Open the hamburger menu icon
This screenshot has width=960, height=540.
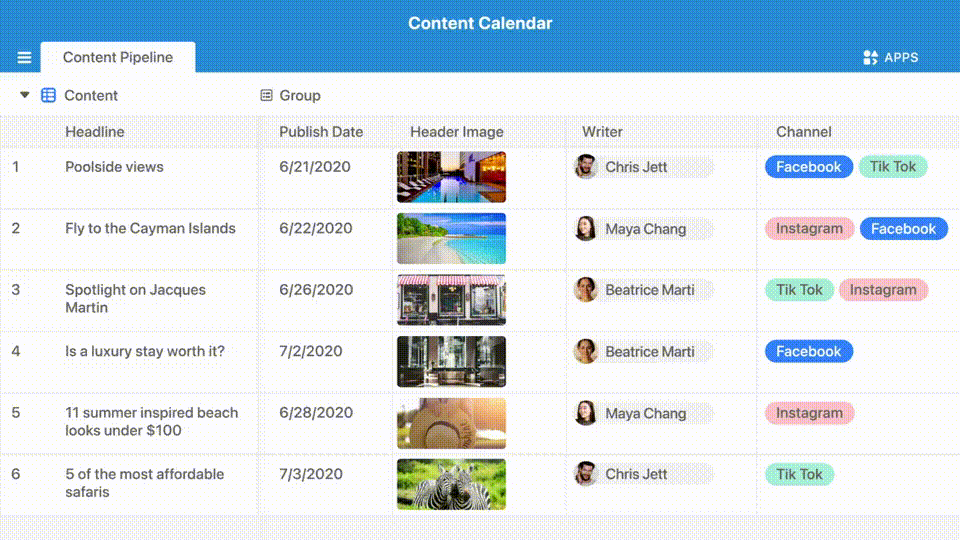click(24, 58)
